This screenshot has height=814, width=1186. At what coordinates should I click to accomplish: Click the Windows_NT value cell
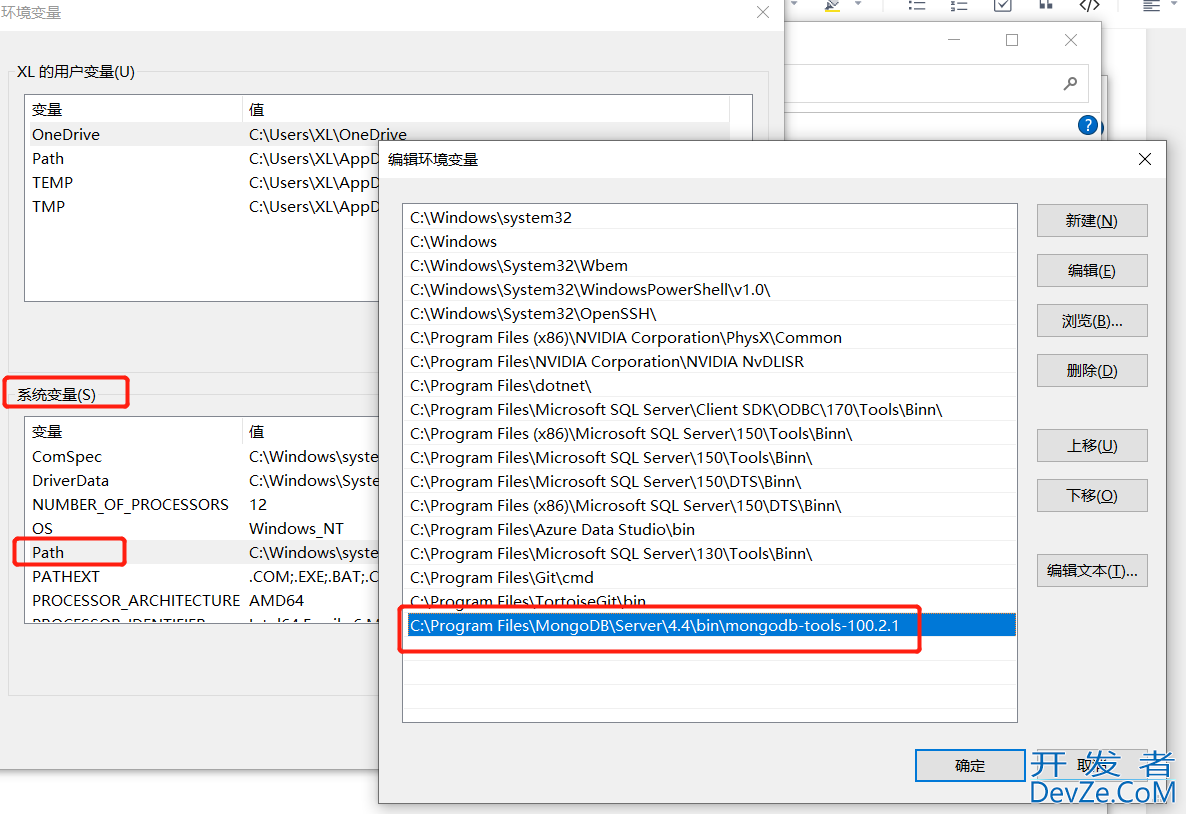tap(296, 529)
